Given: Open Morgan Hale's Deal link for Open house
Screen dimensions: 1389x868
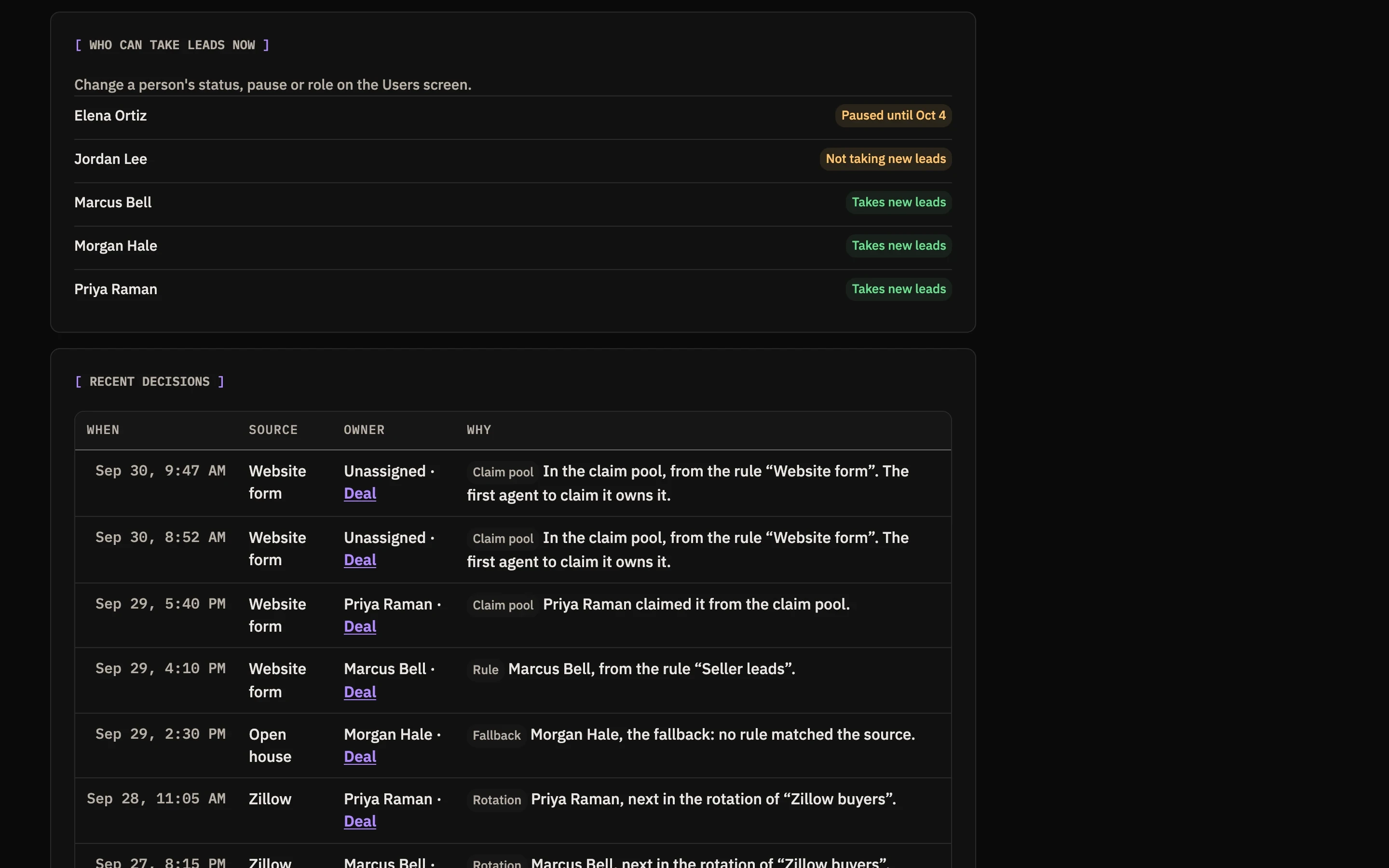Looking at the screenshot, I should pyautogui.click(x=360, y=757).
